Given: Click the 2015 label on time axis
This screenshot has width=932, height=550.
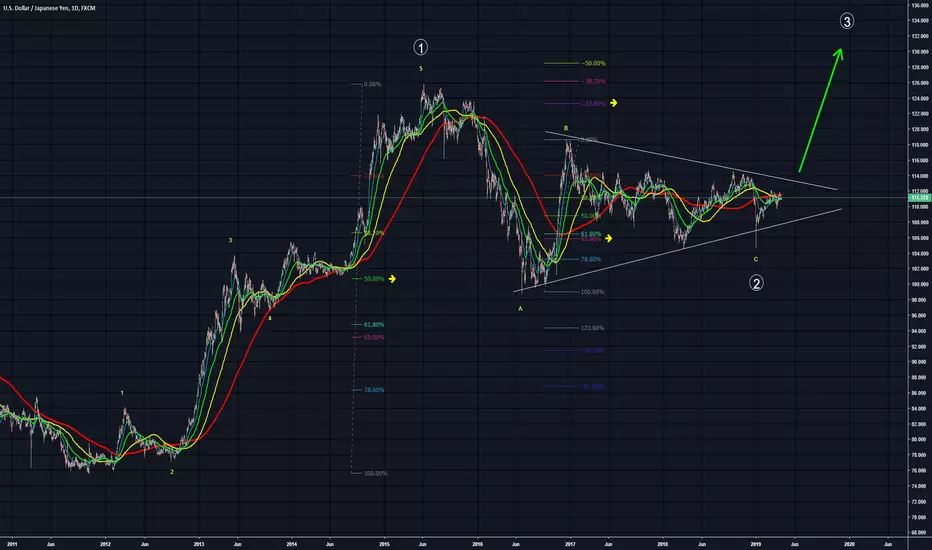Looking at the screenshot, I should [384, 544].
